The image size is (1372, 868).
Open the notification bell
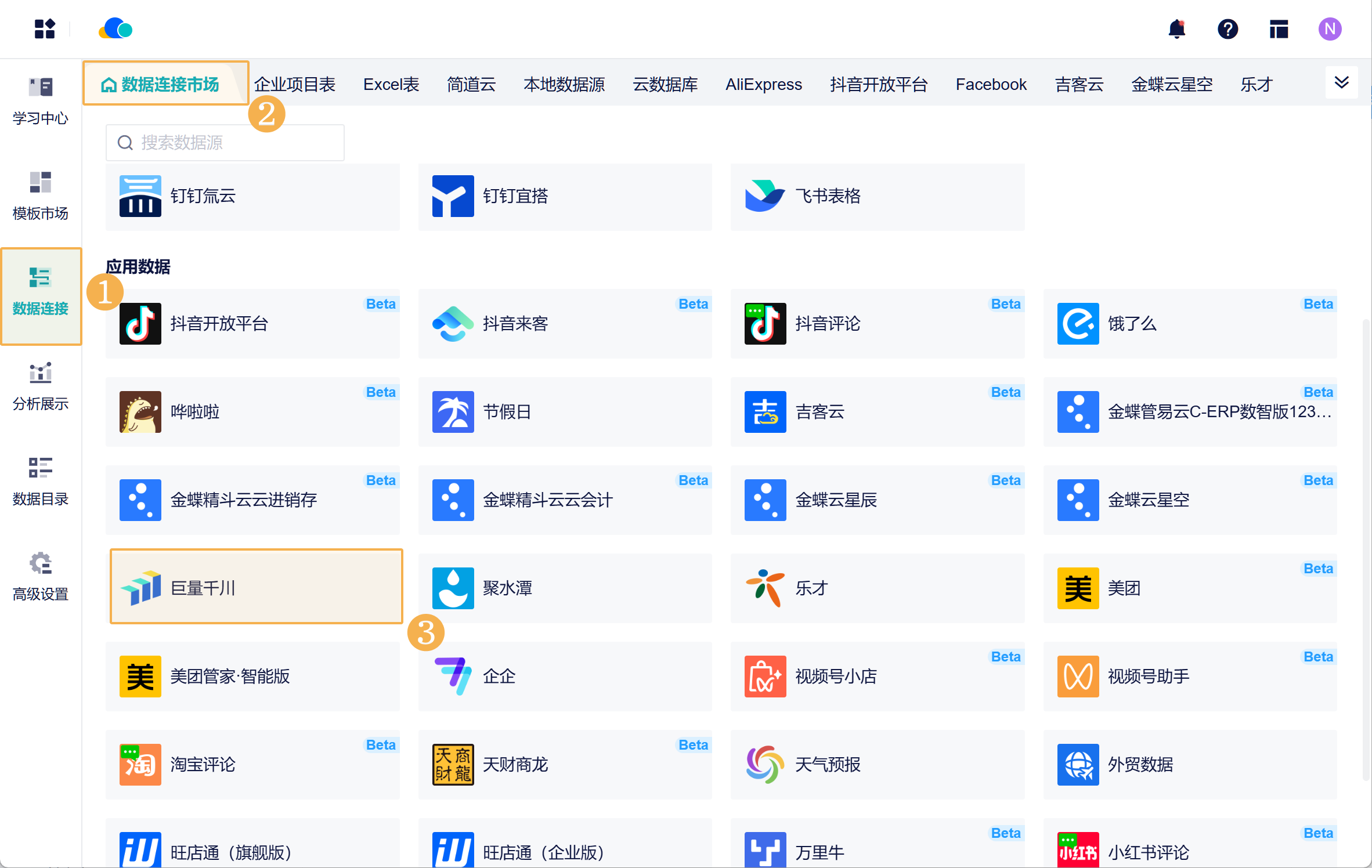(1177, 29)
